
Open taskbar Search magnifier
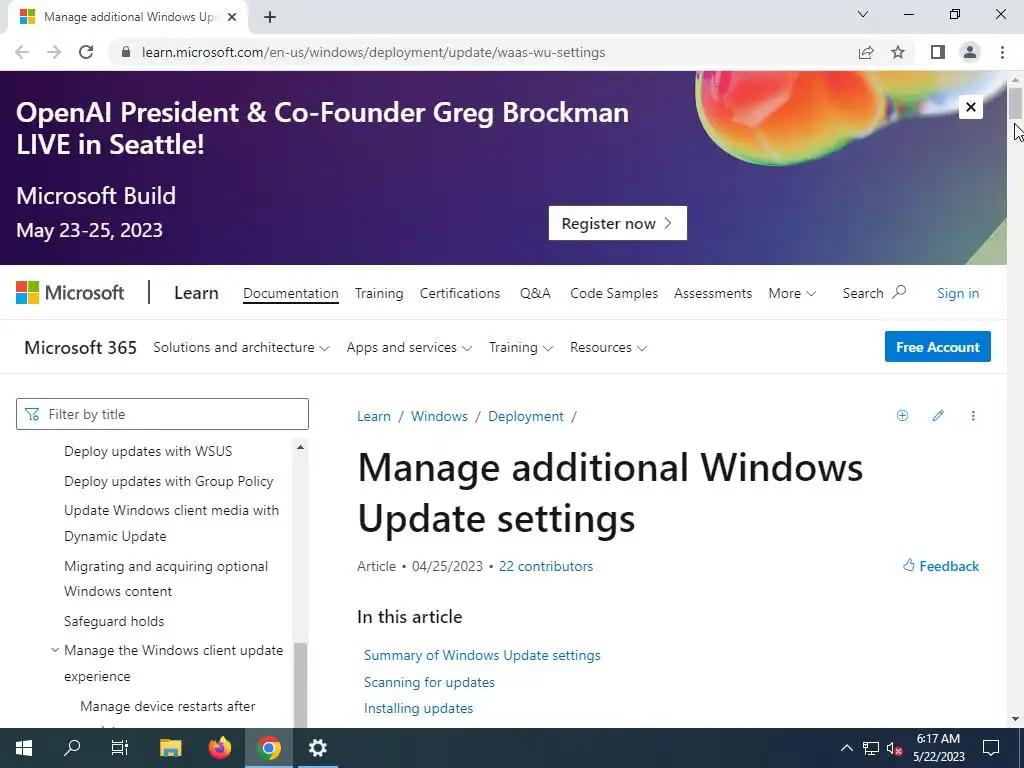tap(72, 748)
